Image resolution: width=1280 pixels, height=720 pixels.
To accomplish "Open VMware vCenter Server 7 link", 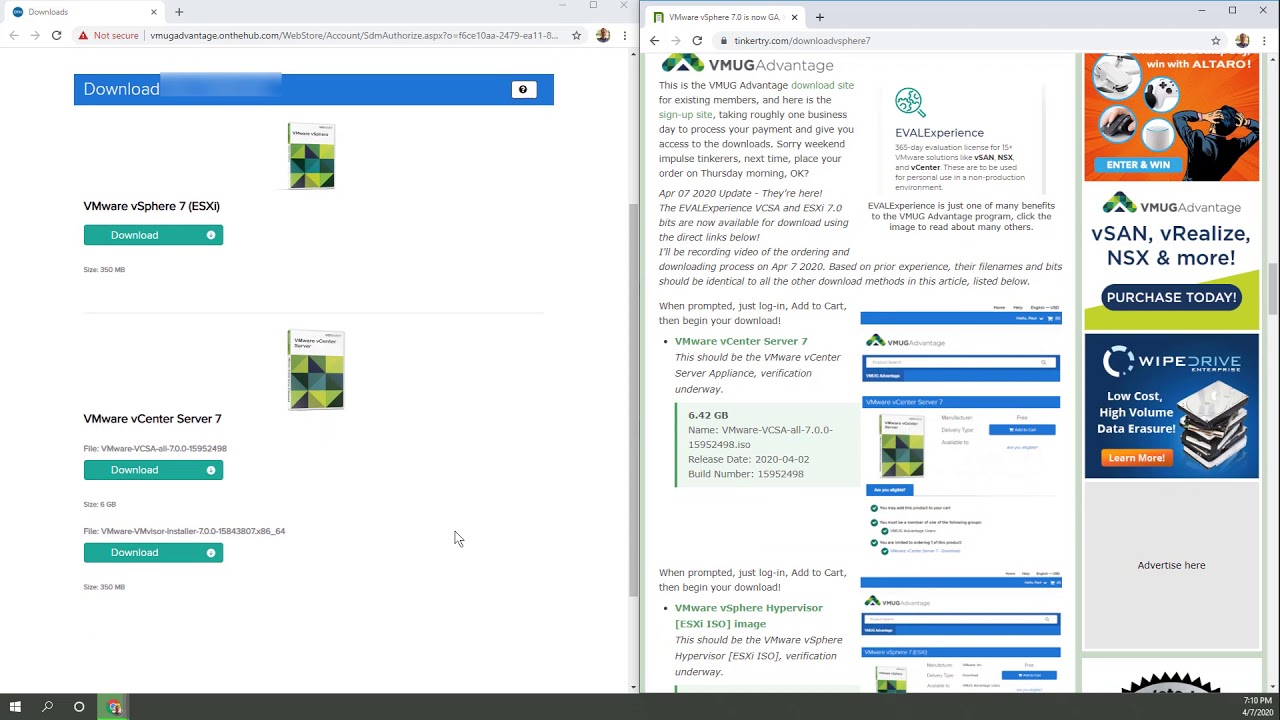I will point(741,341).
